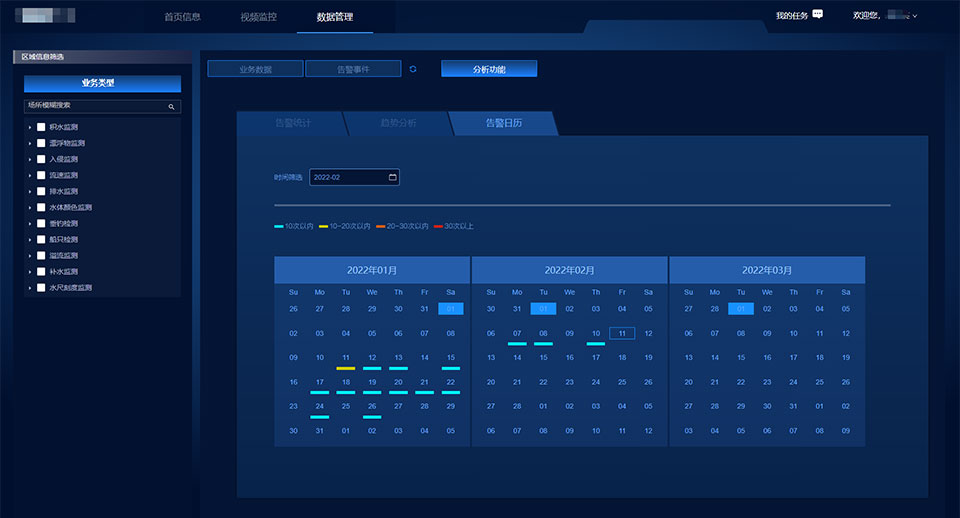Click the search magnifier in 场所模糊搜索 box
This screenshot has height=518, width=960.
click(171, 105)
